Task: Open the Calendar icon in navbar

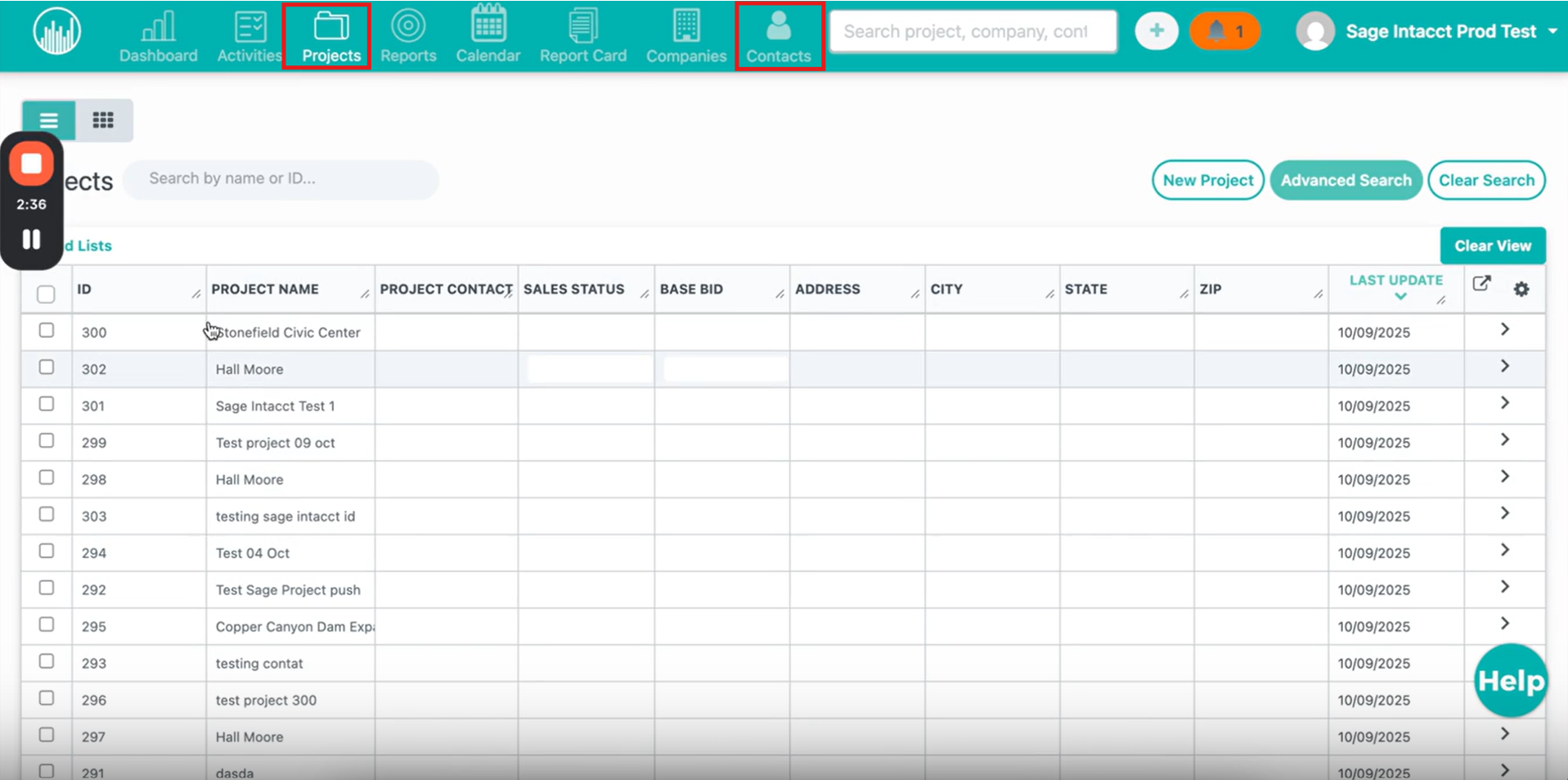Action: [487, 25]
